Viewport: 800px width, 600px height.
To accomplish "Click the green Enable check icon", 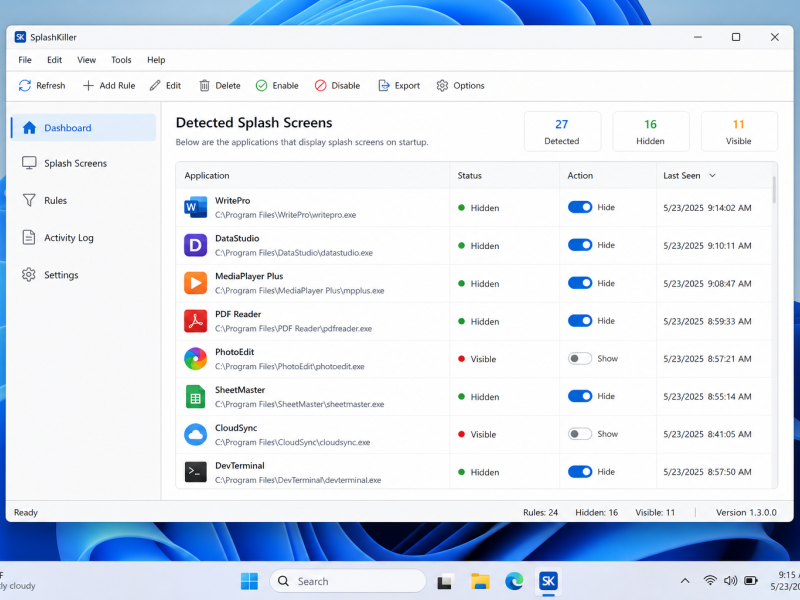I will click(261, 86).
